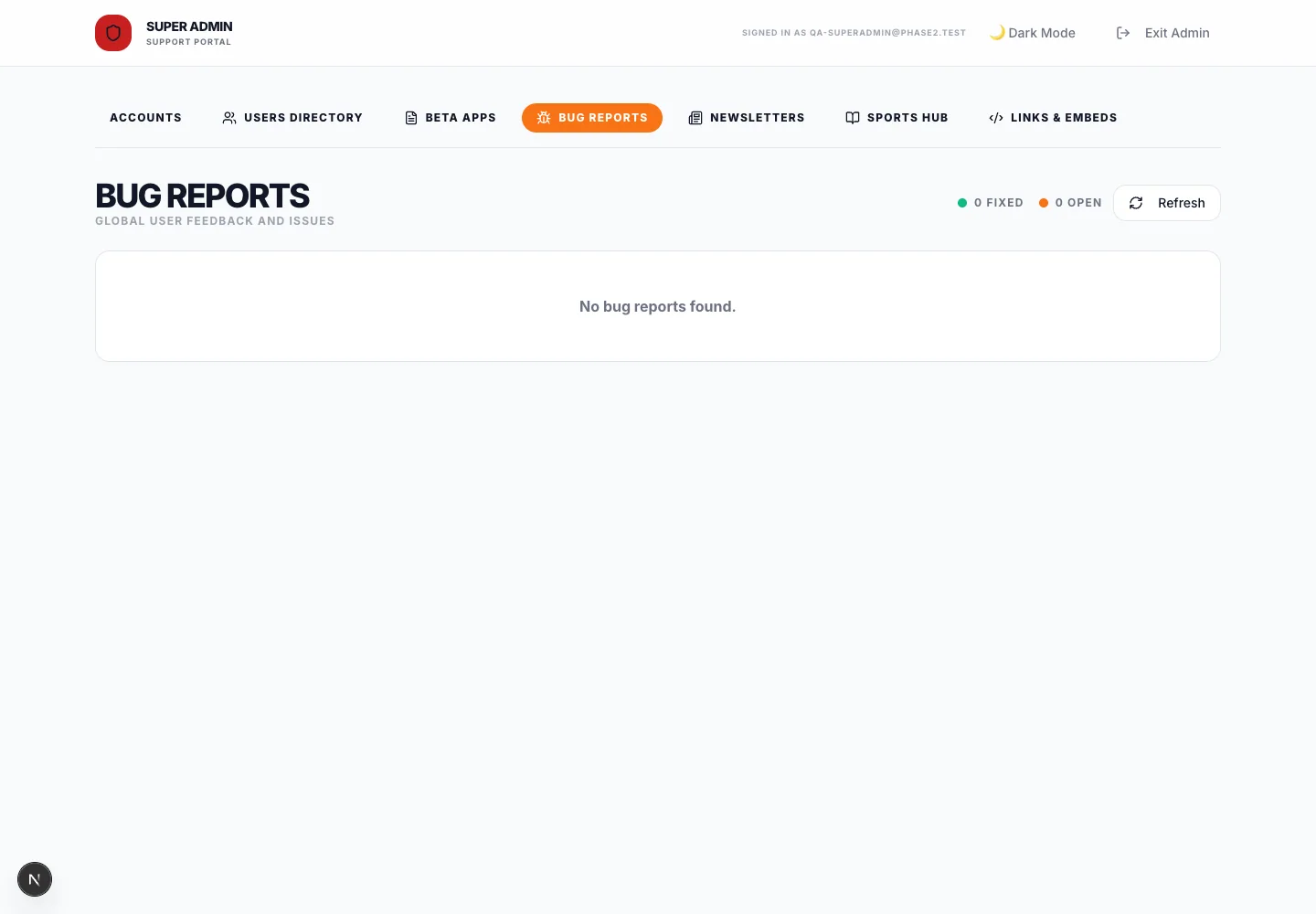Toggle Dark Mode
Image resolution: width=1316 pixels, height=914 pixels.
(x=1033, y=33)
